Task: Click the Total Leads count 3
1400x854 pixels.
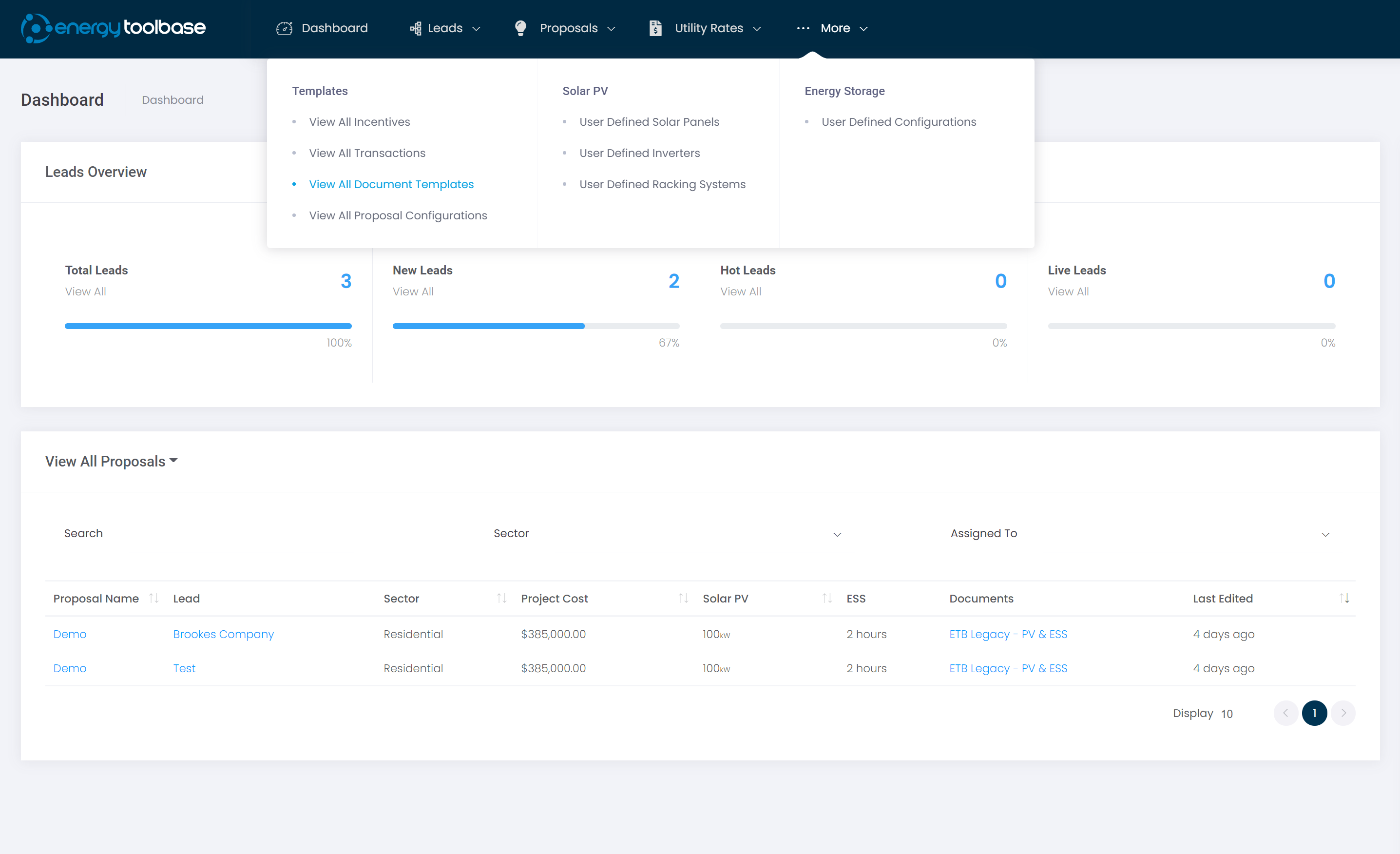Action: 346,281
